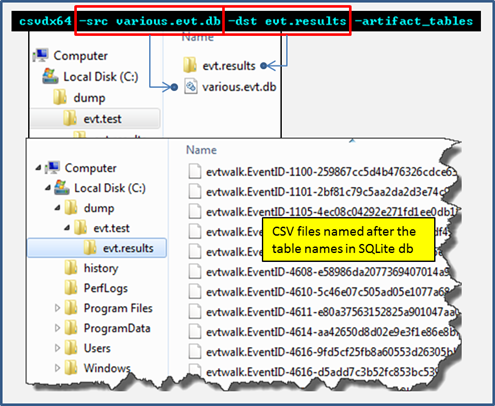495x406 pixels.
Task: Open the history folder
Action: coord(91,268)
